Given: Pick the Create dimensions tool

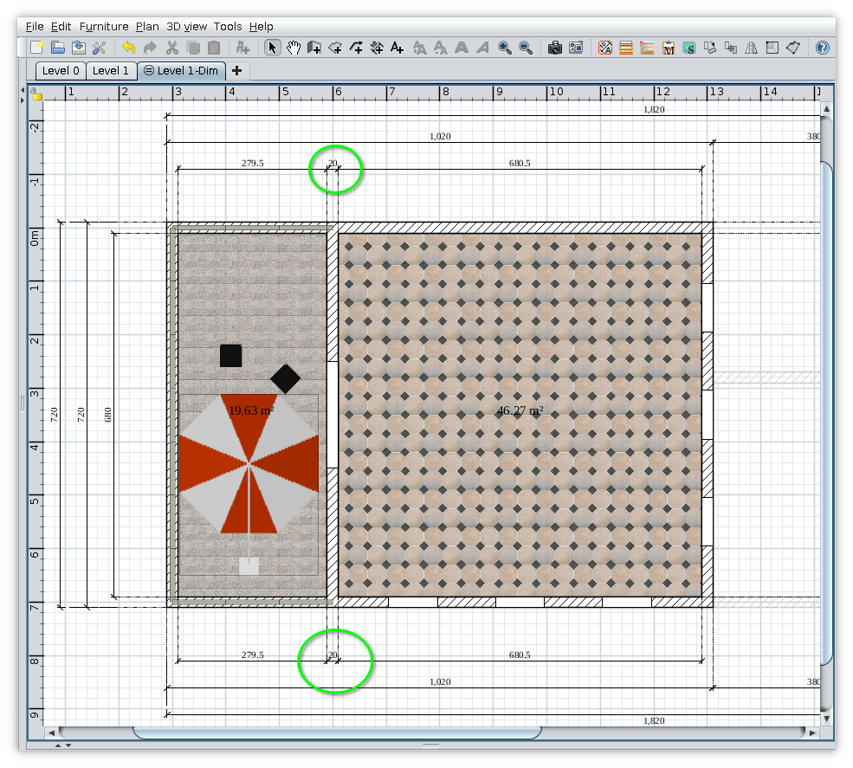Looking at the screenshot, I should click(376, 48).
